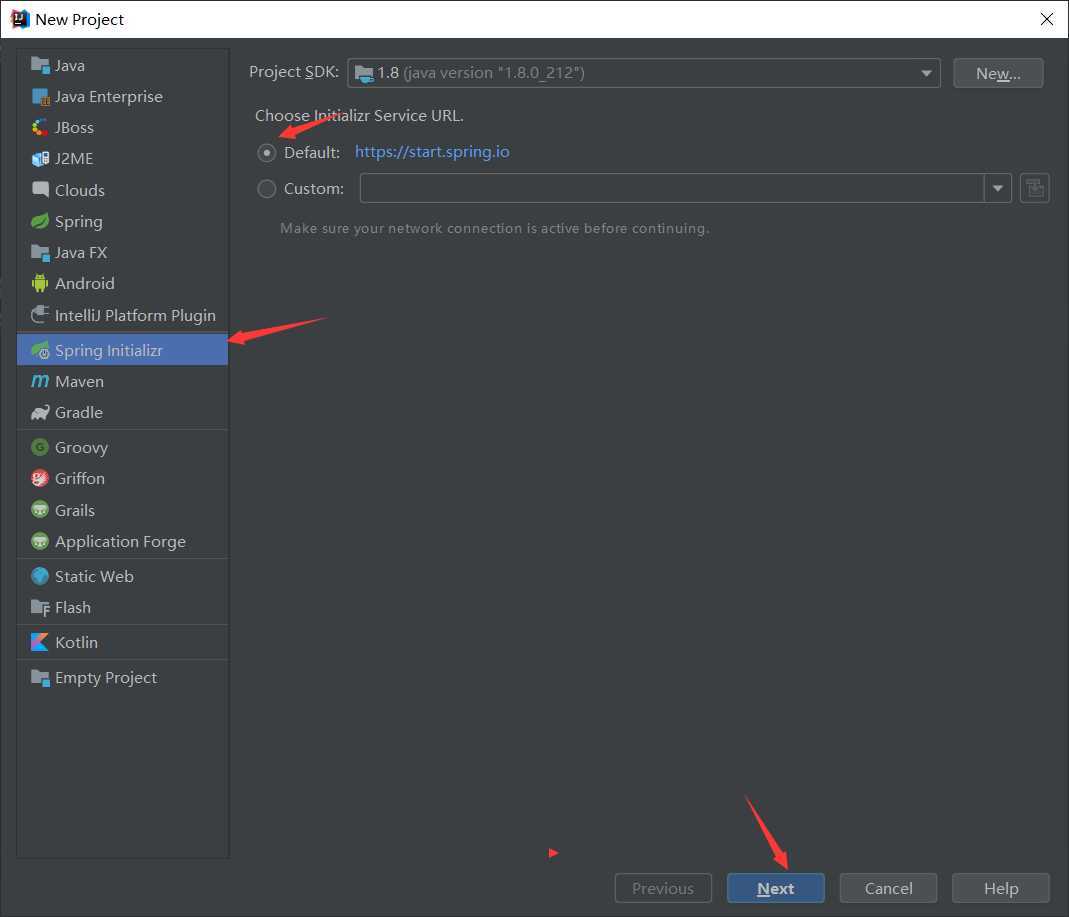The height and width of the screenshot is (917, 1069).
Task: Click the Kotlin K icon
Action: 40,642
